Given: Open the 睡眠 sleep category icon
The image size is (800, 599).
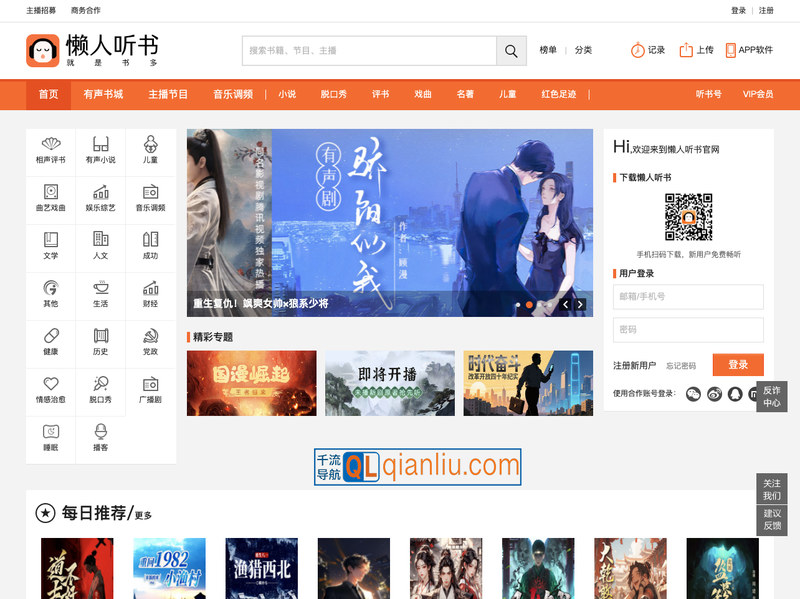Looking at the screenshot, I should (51, 439).
